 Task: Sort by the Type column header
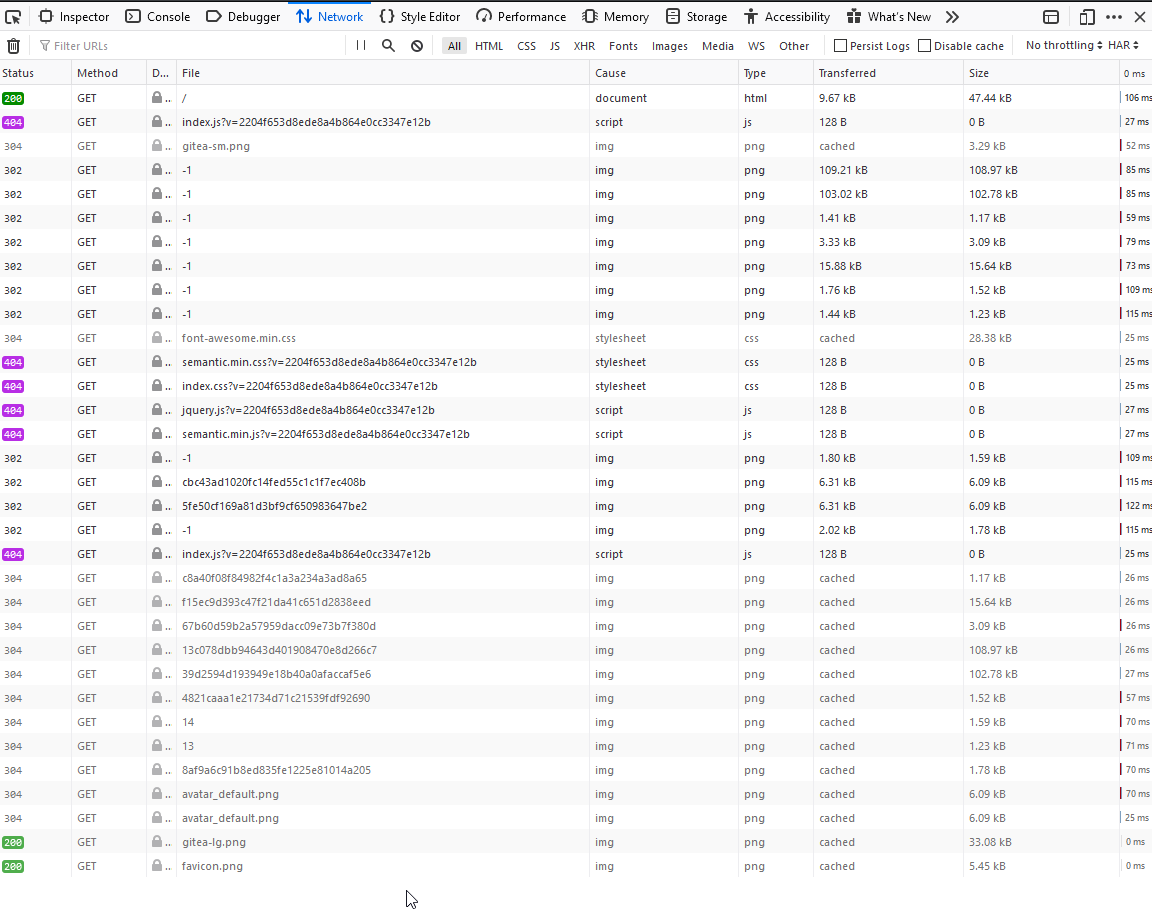[x=776, y=73]
